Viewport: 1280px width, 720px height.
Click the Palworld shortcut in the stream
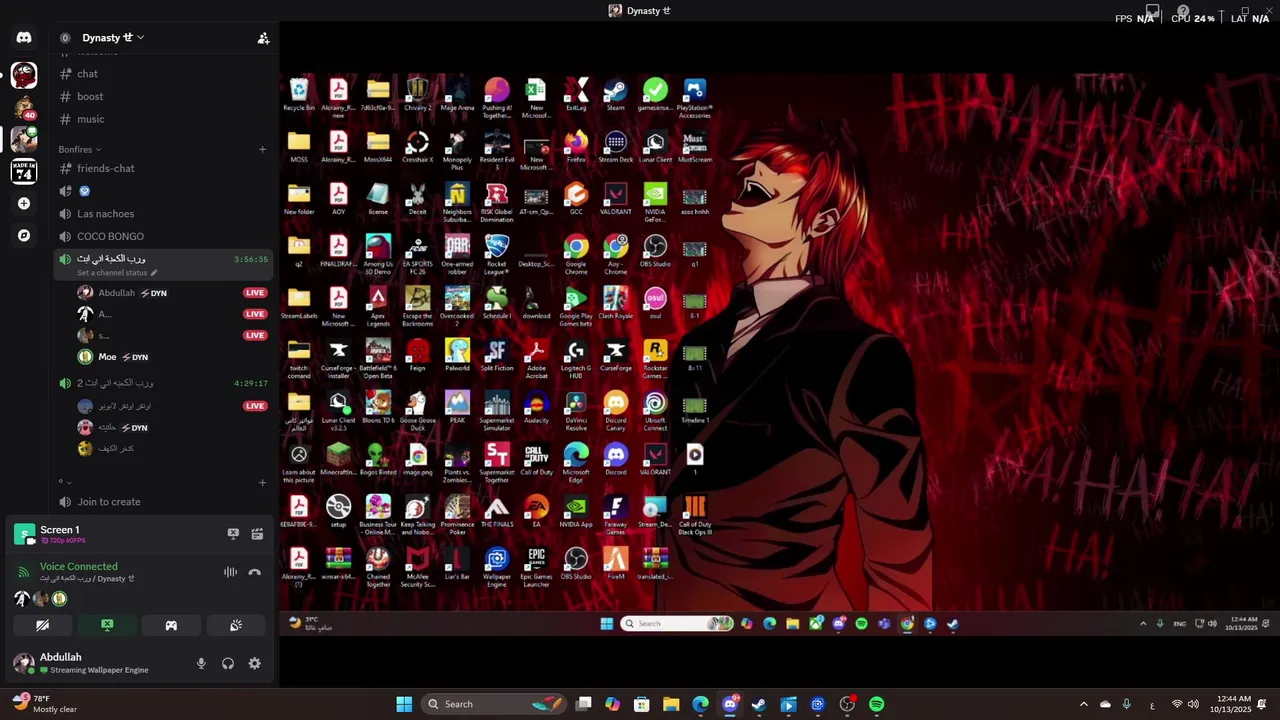457,355
